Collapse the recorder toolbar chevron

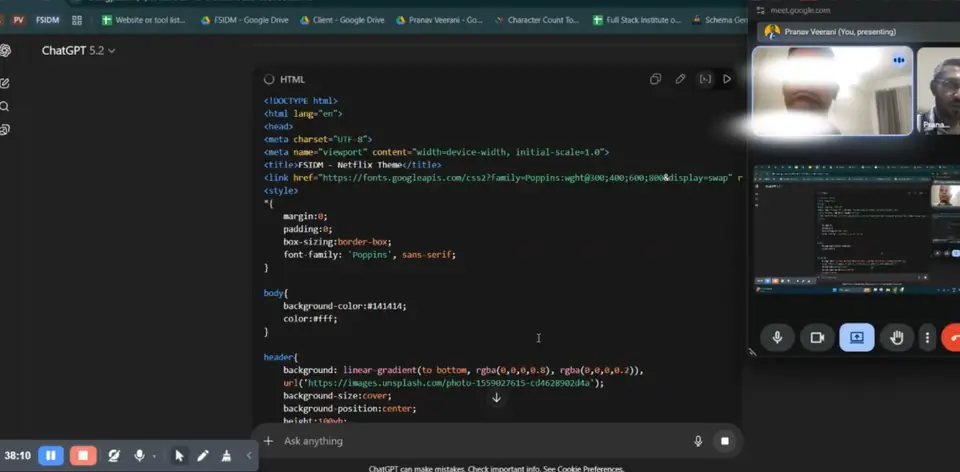tap(249, 455)
